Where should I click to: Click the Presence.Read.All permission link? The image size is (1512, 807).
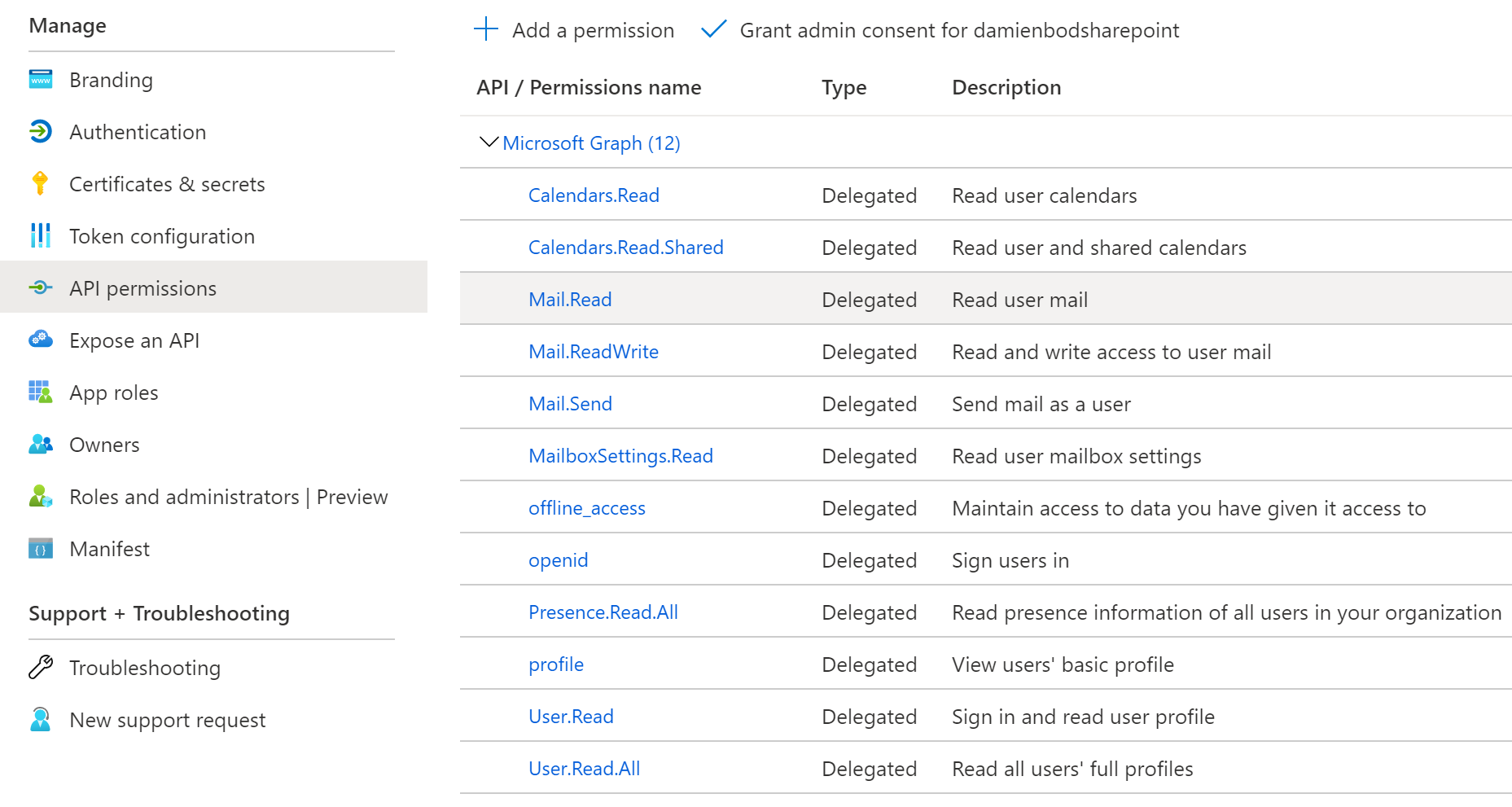pos(603,612)
